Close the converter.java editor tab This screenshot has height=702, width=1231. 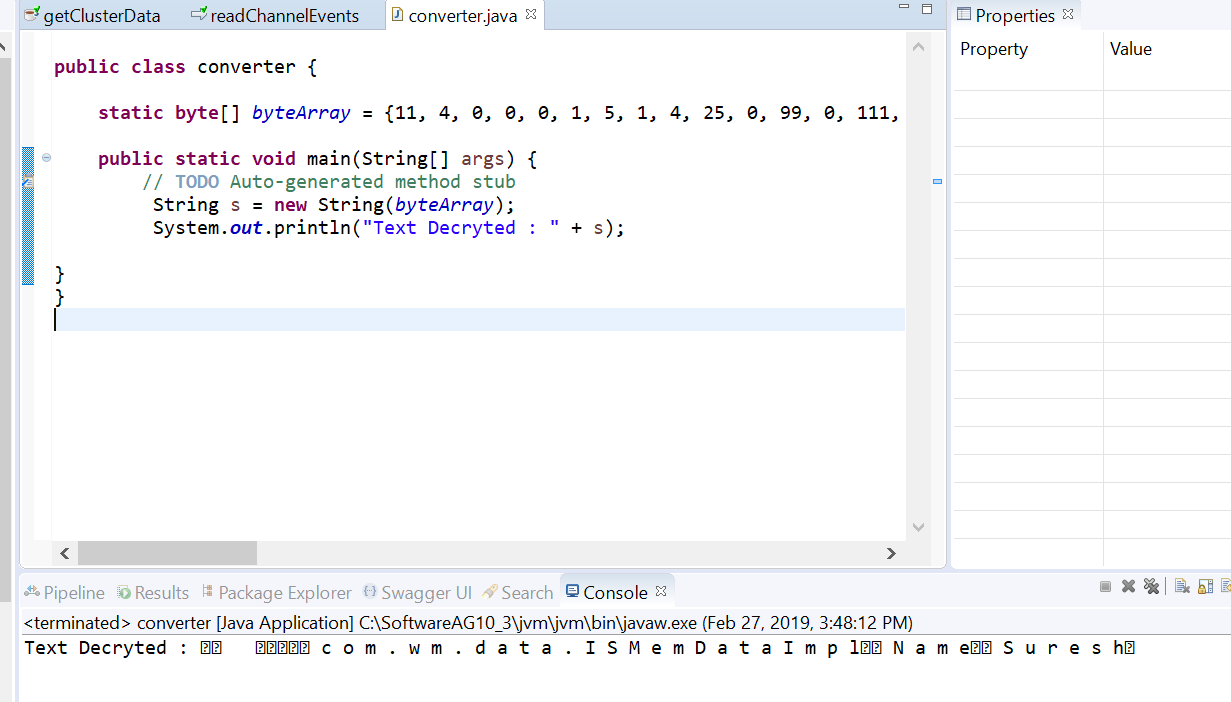(x=531, y=14)
